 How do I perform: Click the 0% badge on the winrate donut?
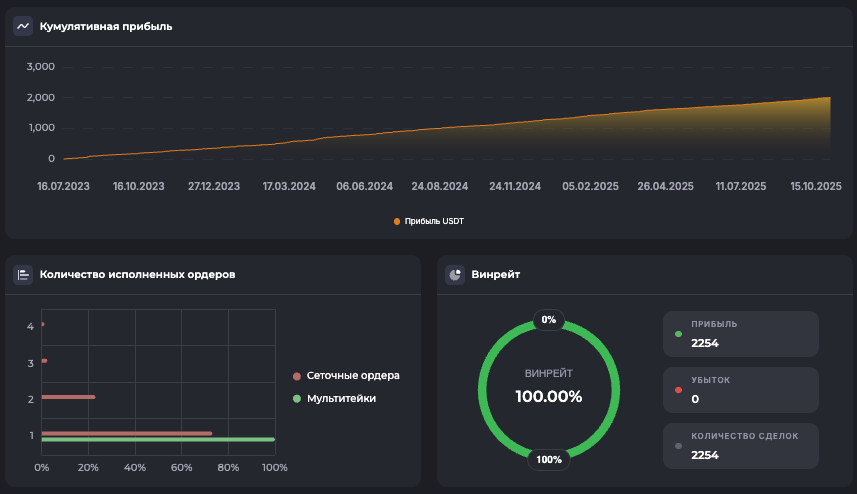[x=548, y=320]
